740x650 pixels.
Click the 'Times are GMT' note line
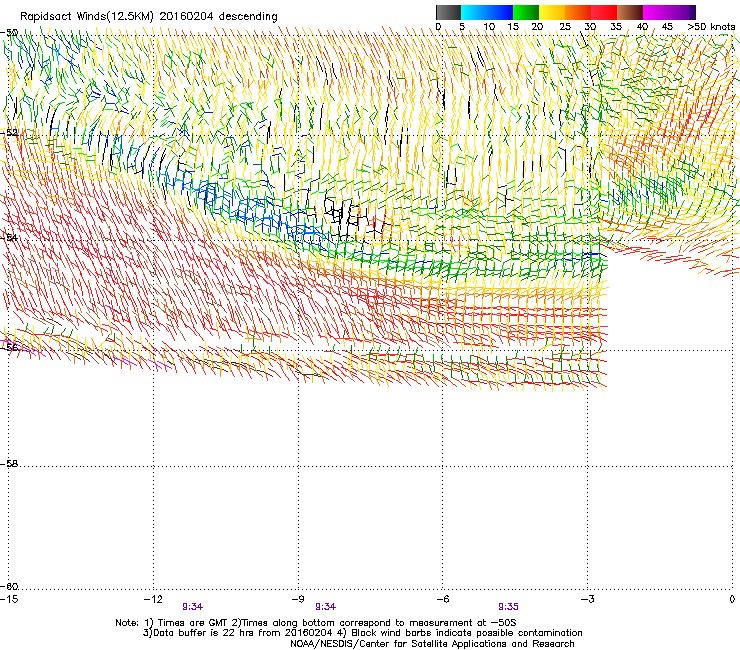316,623
